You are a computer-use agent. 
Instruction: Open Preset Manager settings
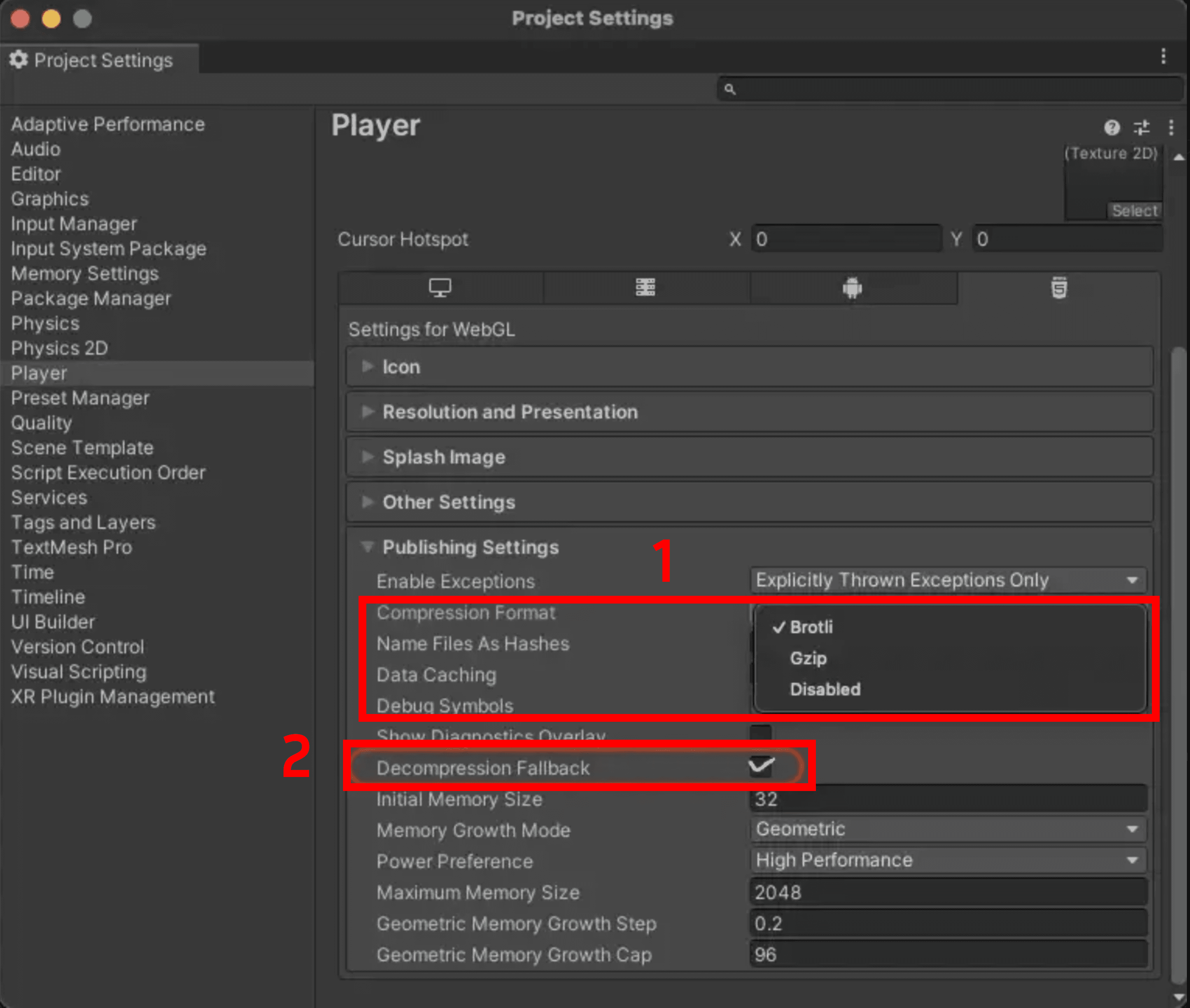(80, 398)
